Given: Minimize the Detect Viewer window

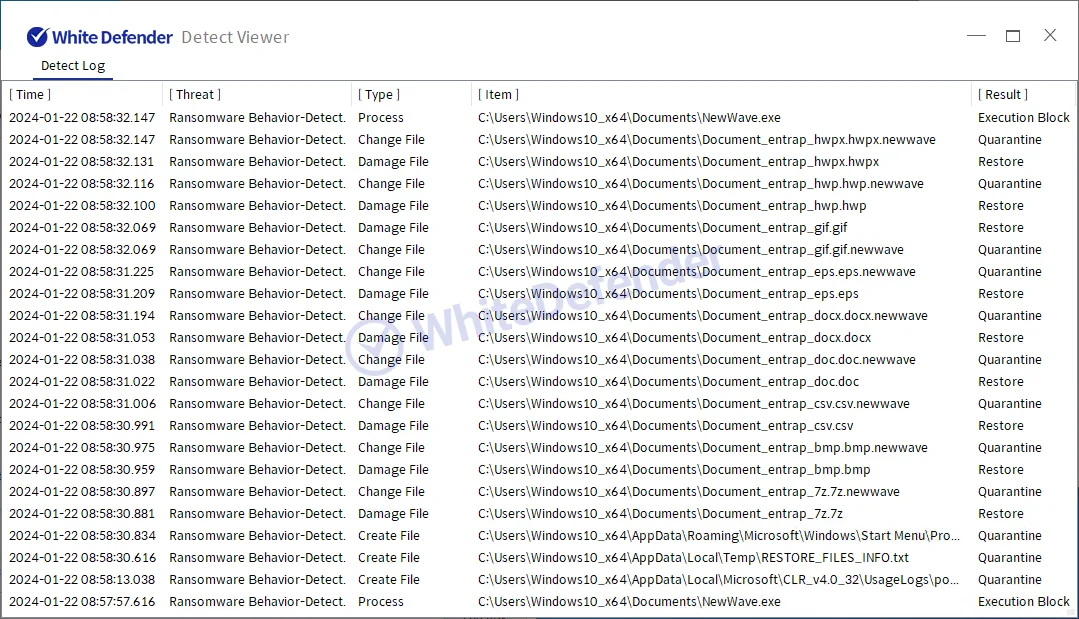Looking at the screenshot, I should point(976,36).
